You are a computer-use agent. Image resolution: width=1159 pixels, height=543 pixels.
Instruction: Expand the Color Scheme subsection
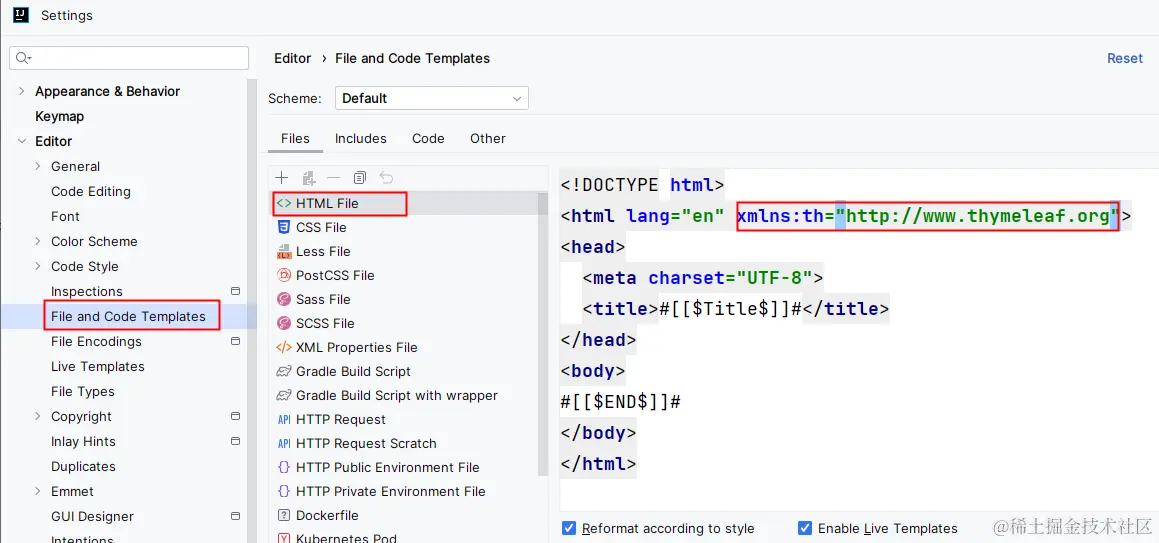(38, 241)
